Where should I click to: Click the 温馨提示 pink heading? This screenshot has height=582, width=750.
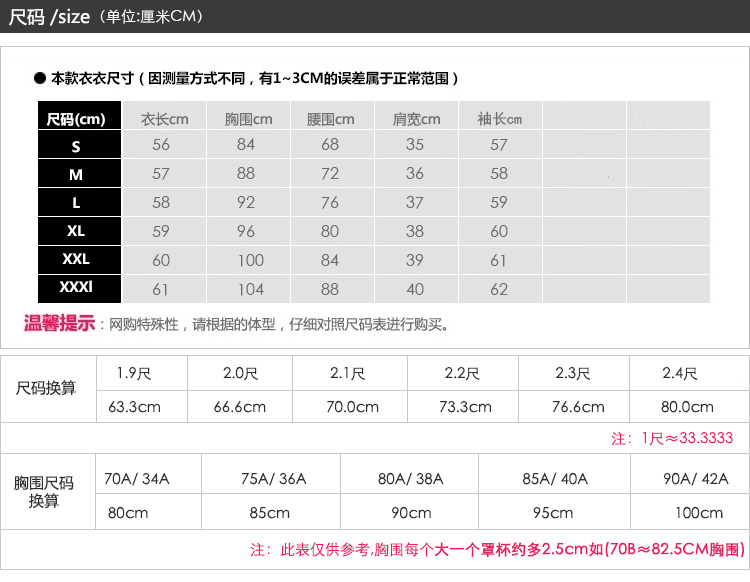pyautogui.click(x=60, y=324)
